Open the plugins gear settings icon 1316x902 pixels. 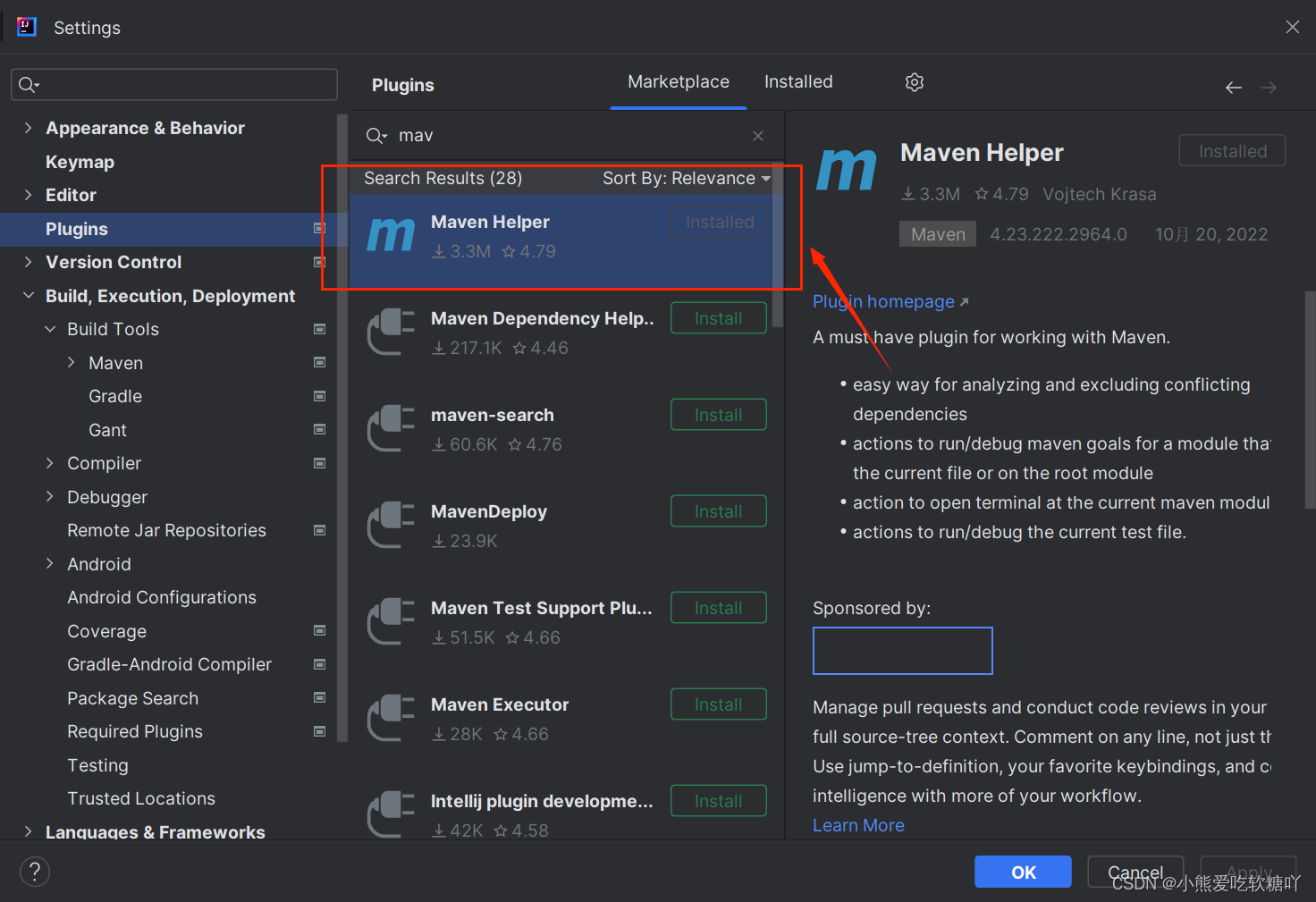pyautogui.click(x=914, y=82)
